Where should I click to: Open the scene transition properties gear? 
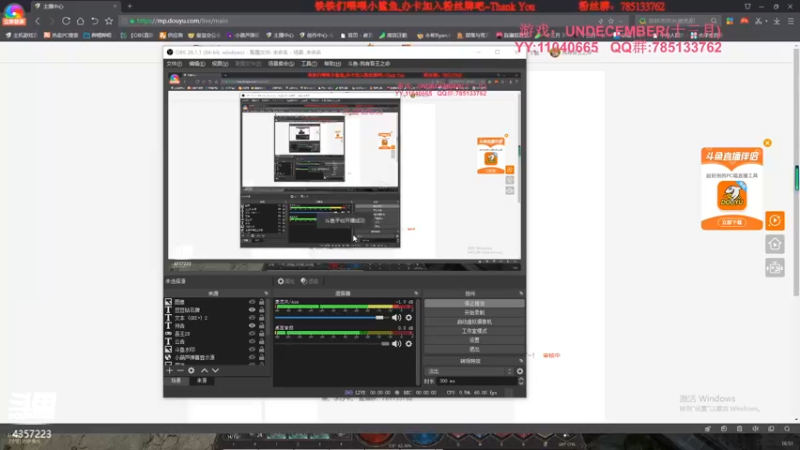[x=519, y=371]
